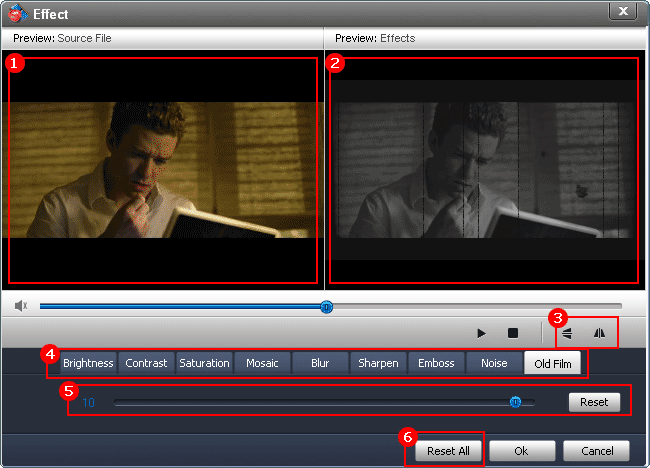Select the Old Film tab
The image size is (650, 468).
pos(553,363)
